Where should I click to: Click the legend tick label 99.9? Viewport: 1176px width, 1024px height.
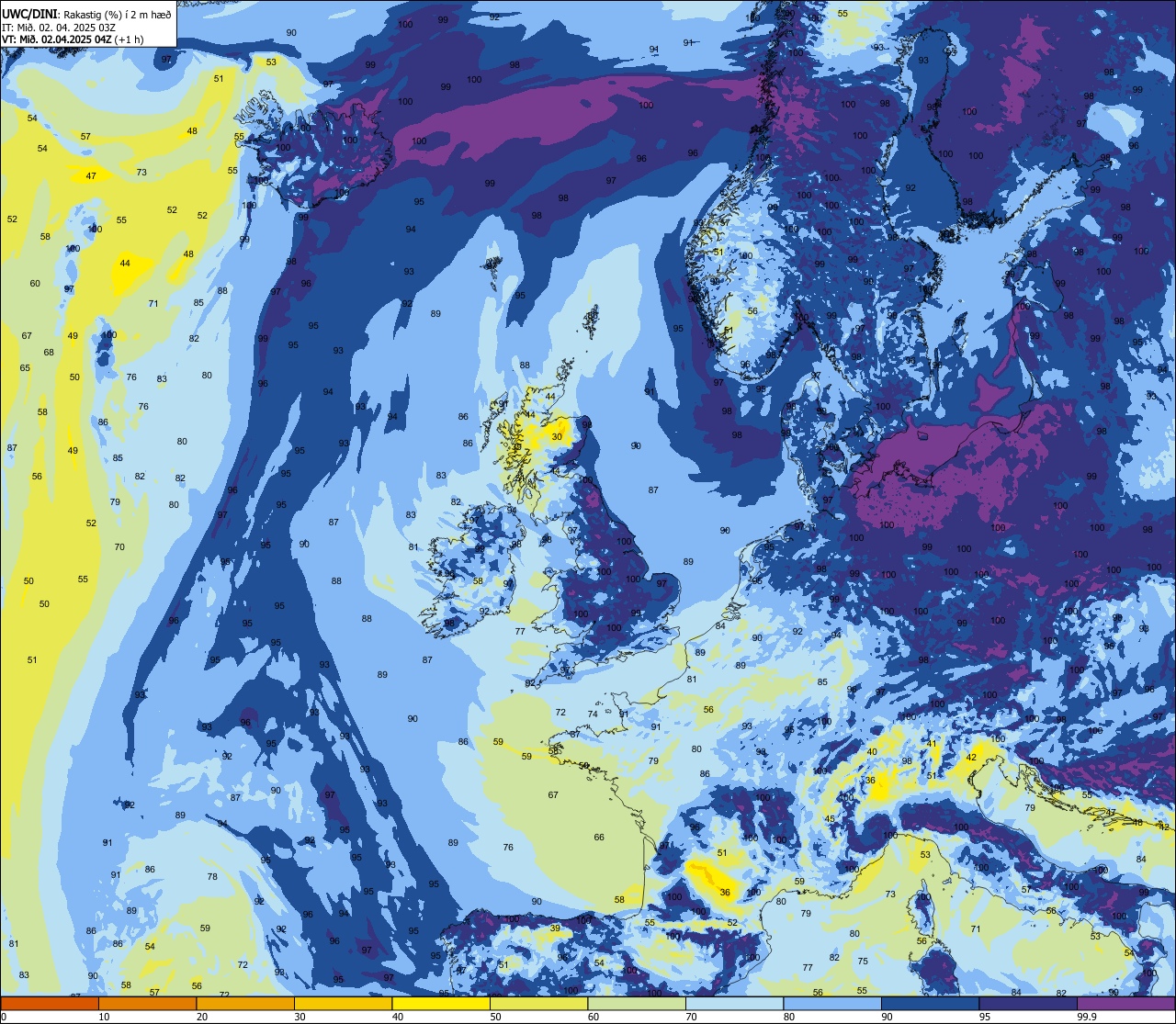[1088, 1017]
